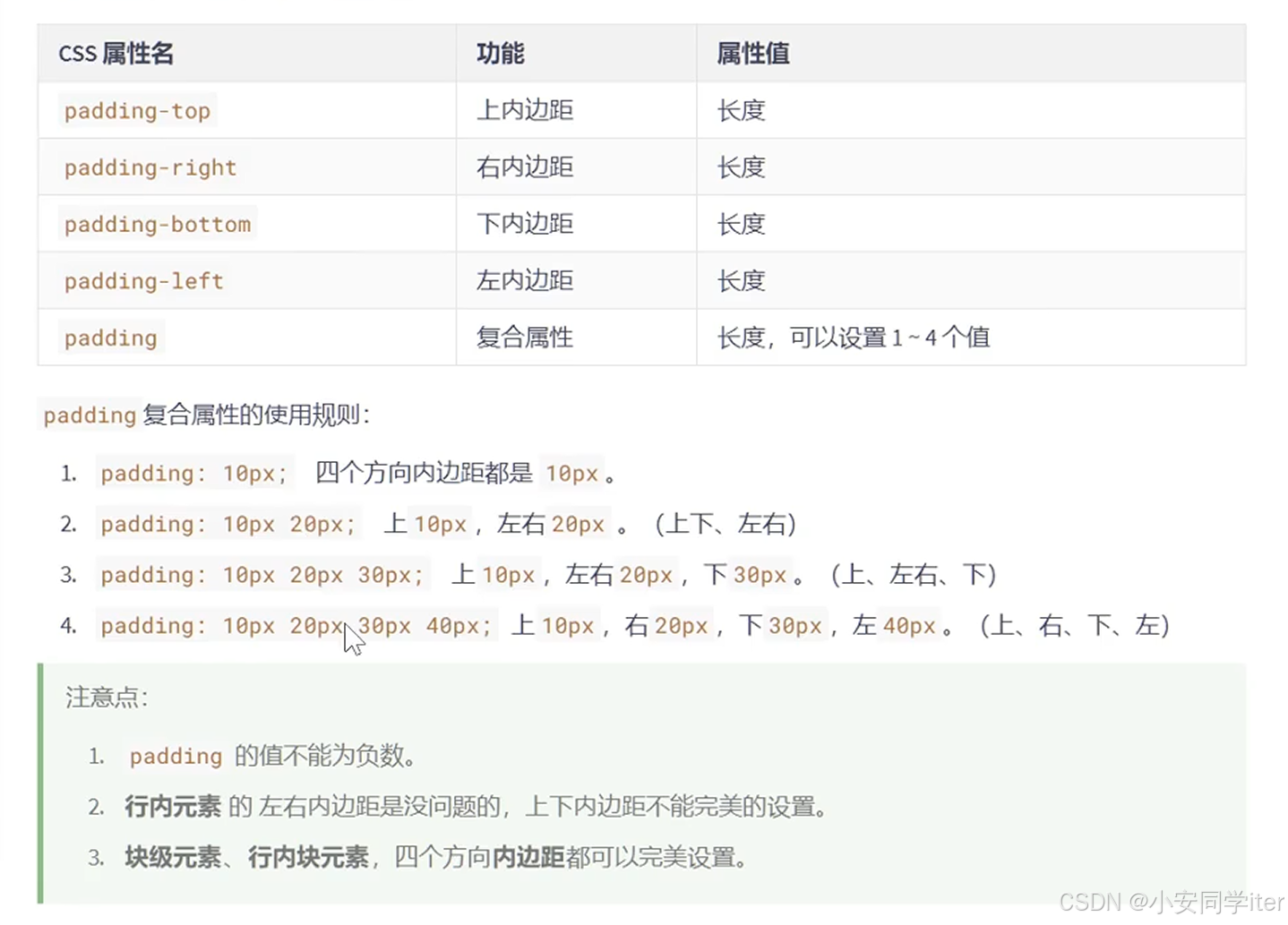This screenshot has height=925, width=1288.
Task: Click the text '(上下、左右)'
Action: tap(726, 524)
